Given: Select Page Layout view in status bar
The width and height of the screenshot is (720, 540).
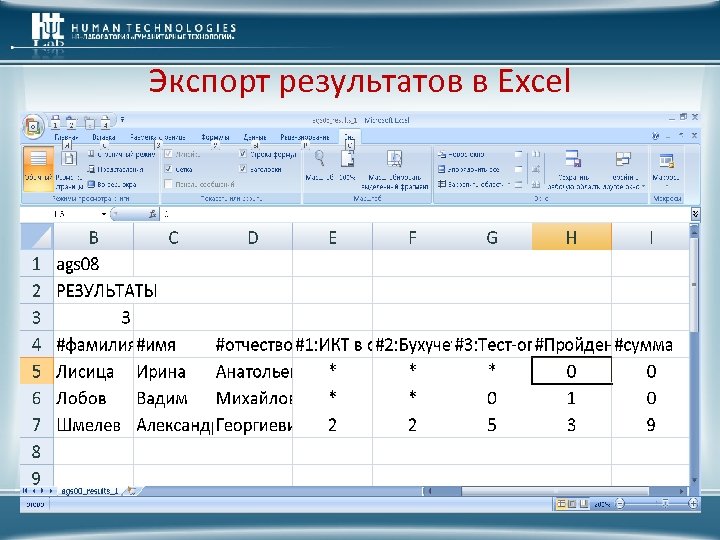Looking at the screenshot, I should (572, 504).
